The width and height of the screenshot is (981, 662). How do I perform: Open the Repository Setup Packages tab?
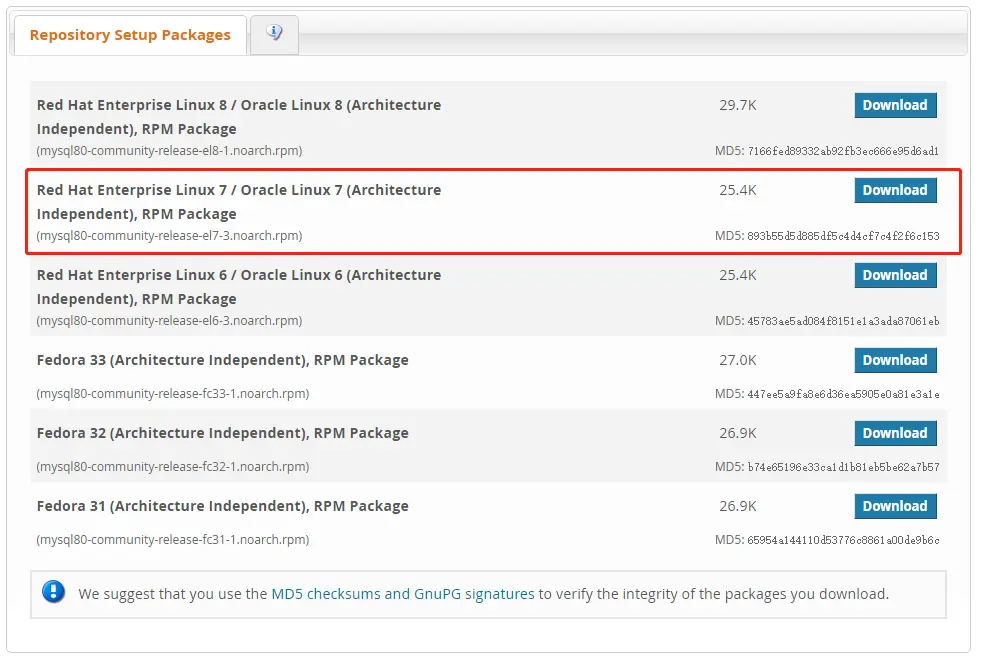130,35
